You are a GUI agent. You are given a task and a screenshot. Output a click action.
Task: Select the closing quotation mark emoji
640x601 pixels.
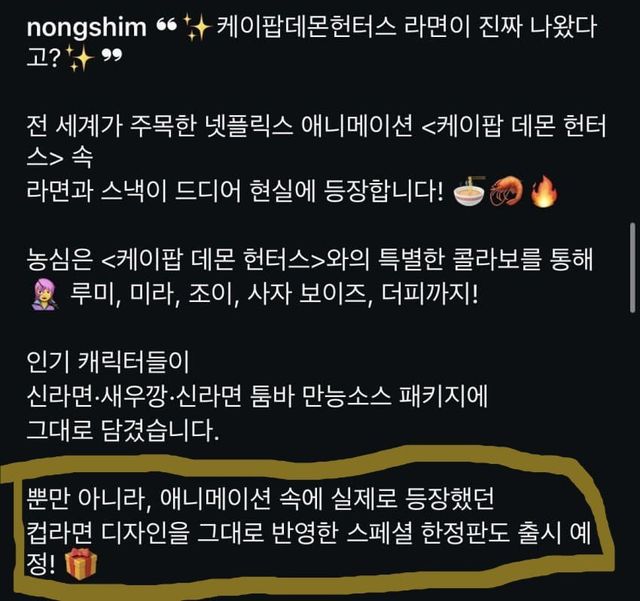click(111, 57)
